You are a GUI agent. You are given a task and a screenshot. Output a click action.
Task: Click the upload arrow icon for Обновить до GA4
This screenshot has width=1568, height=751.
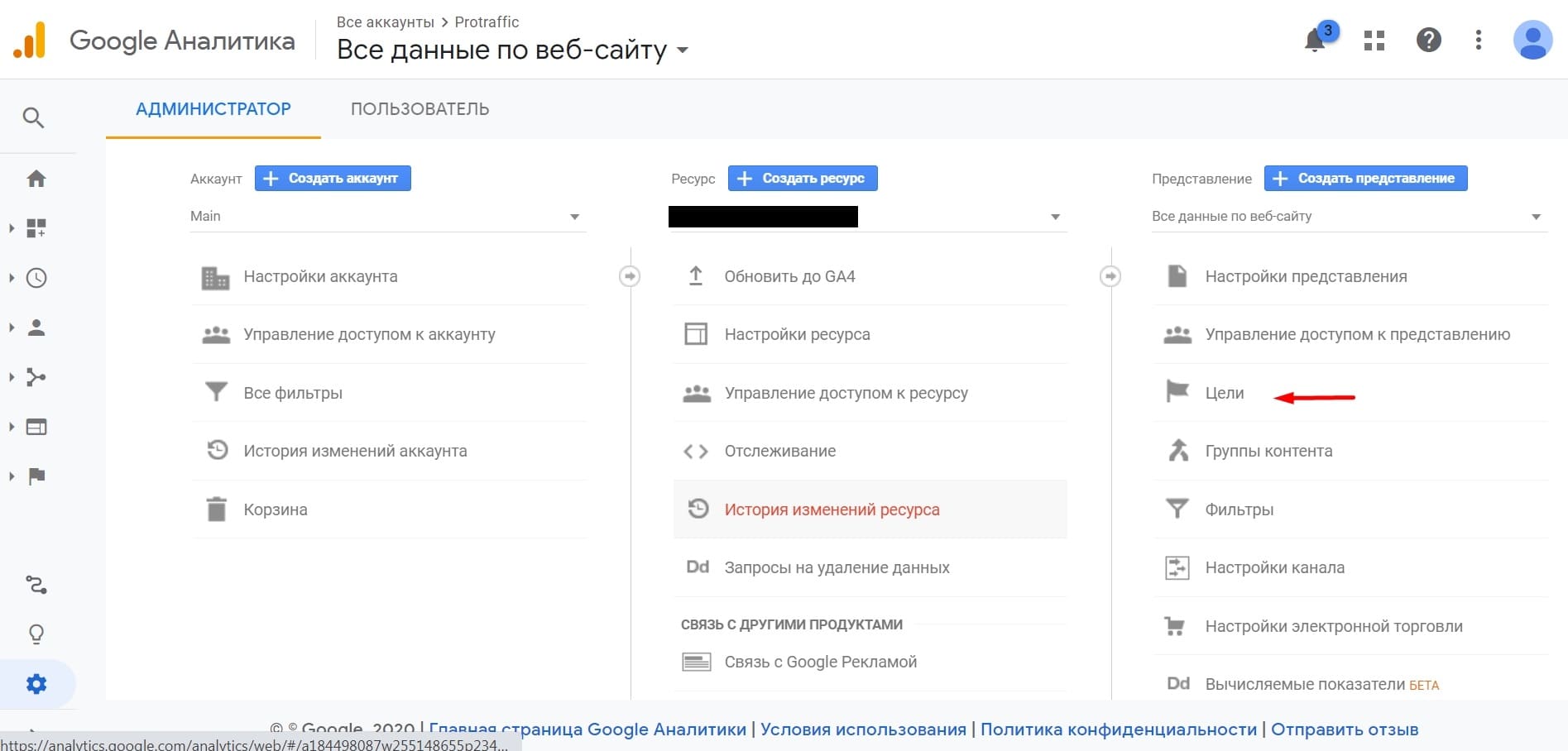696,276
